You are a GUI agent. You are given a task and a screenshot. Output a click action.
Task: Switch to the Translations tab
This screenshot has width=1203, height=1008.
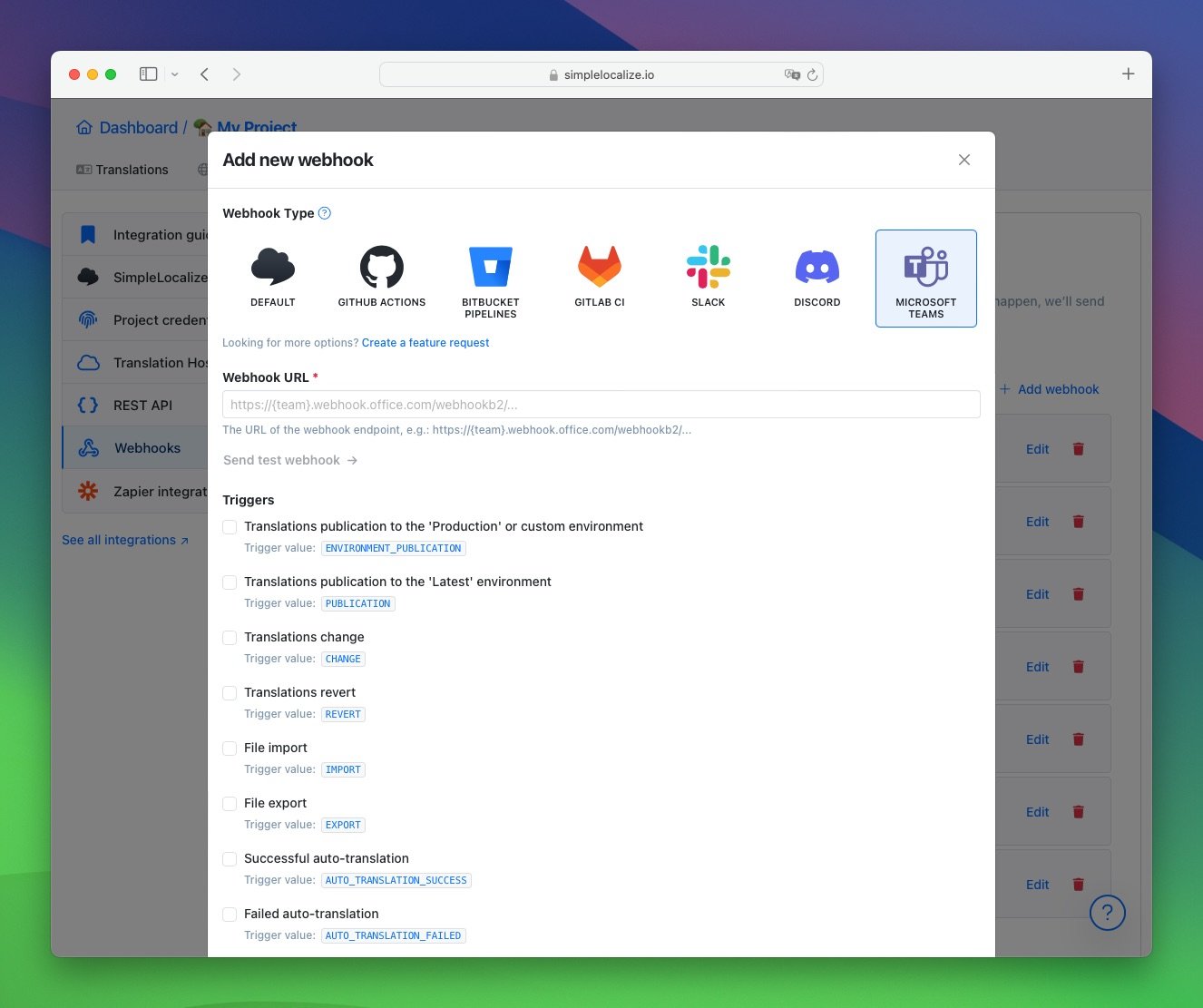click(122, 170)
